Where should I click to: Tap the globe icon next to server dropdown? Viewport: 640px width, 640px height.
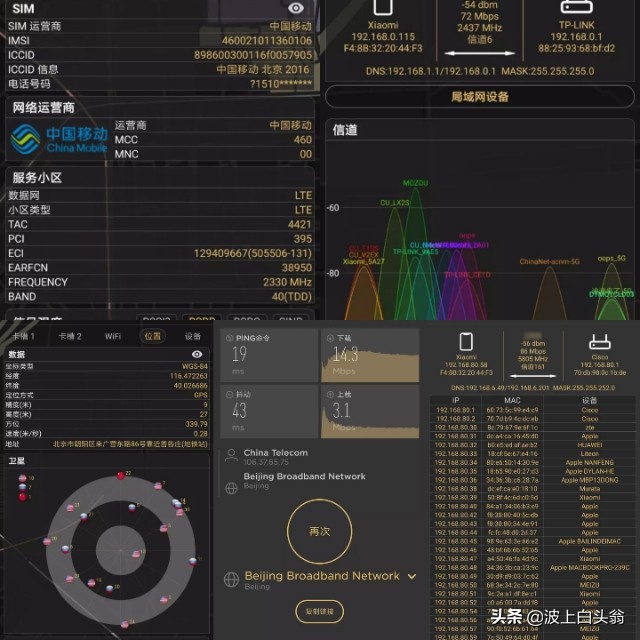(x=231, y=579)
